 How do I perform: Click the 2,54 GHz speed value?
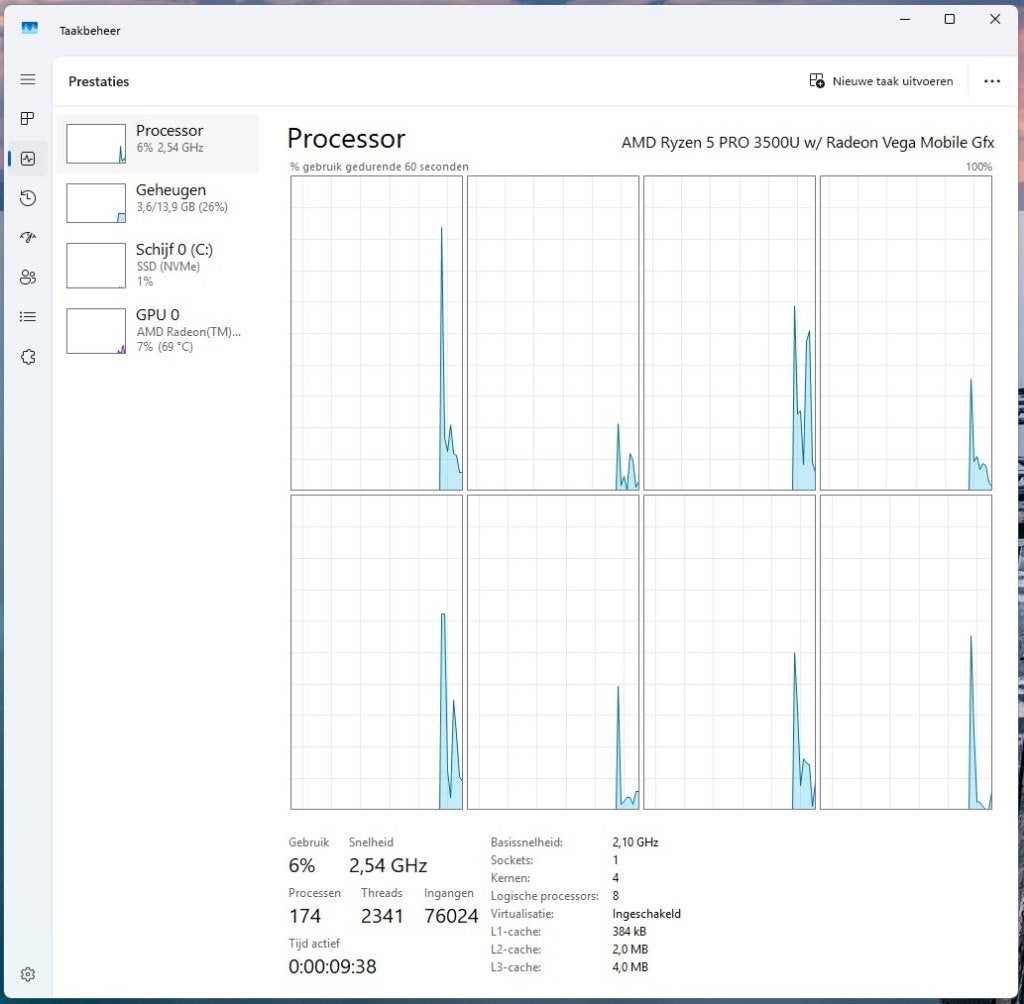pyautogui.click(x=388, y=866)
